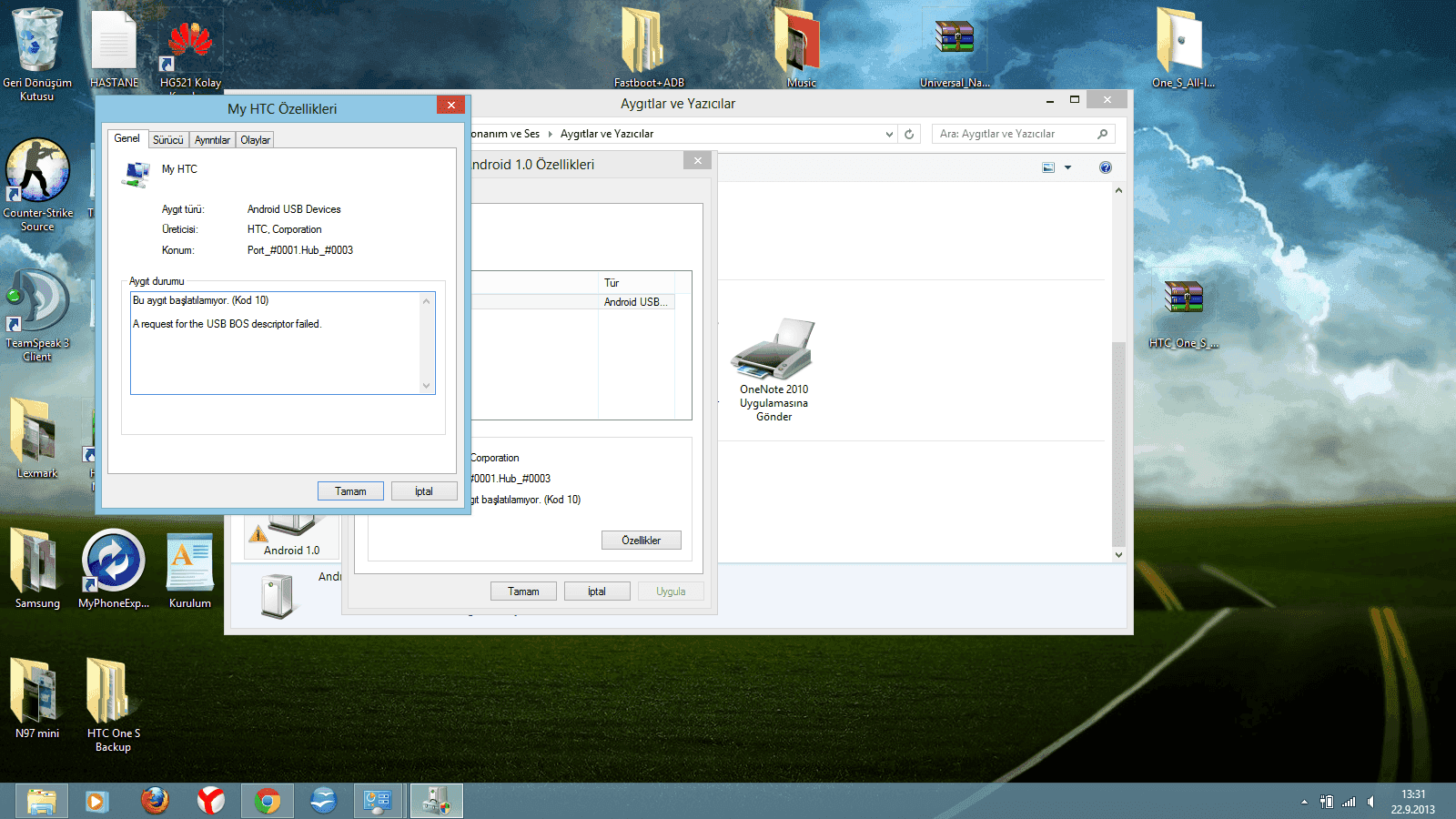1456x819 pixels.
Task: Open the media player taskbar icon
Action: point(96,801)
